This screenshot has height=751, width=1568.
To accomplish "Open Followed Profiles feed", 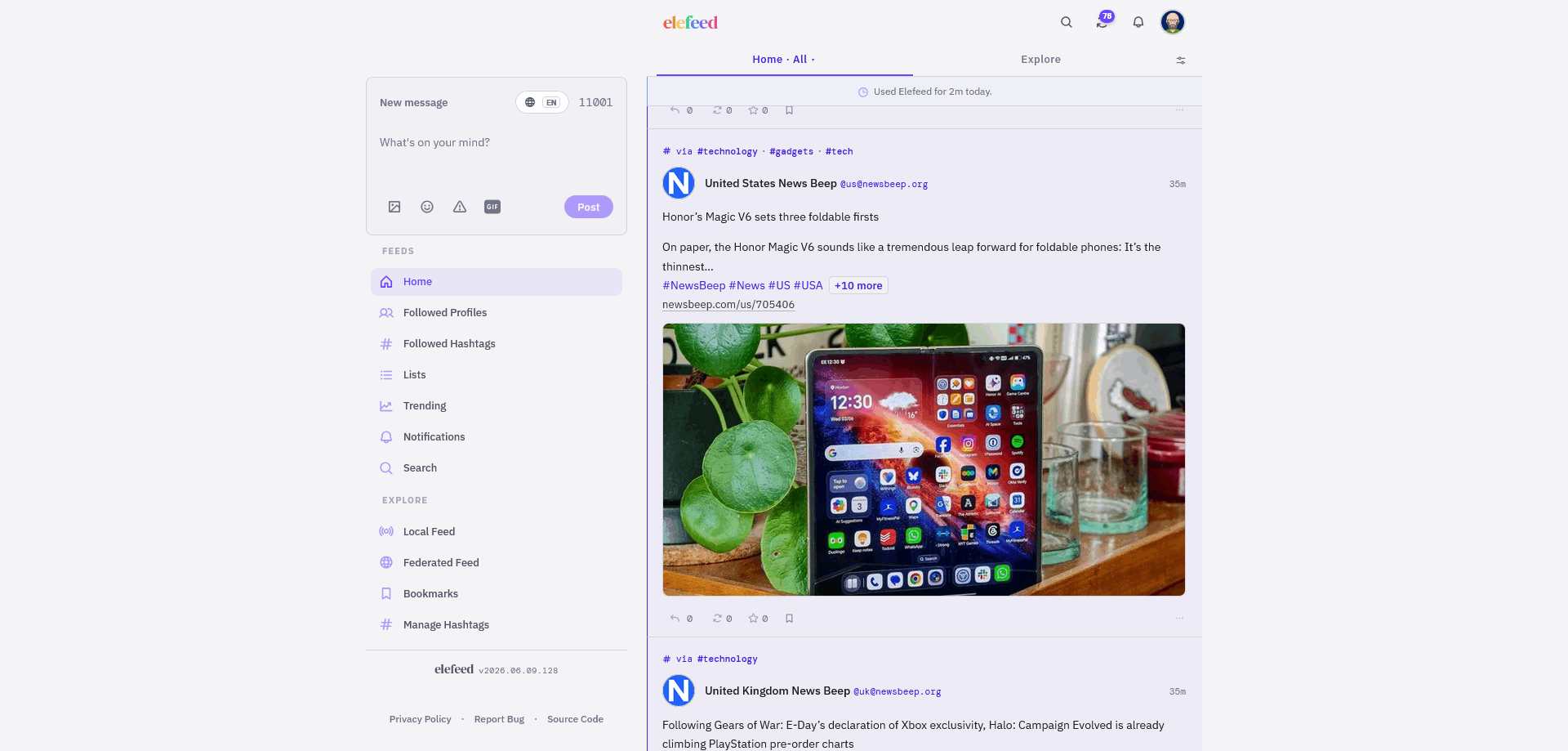I will (x=497, y=313).
